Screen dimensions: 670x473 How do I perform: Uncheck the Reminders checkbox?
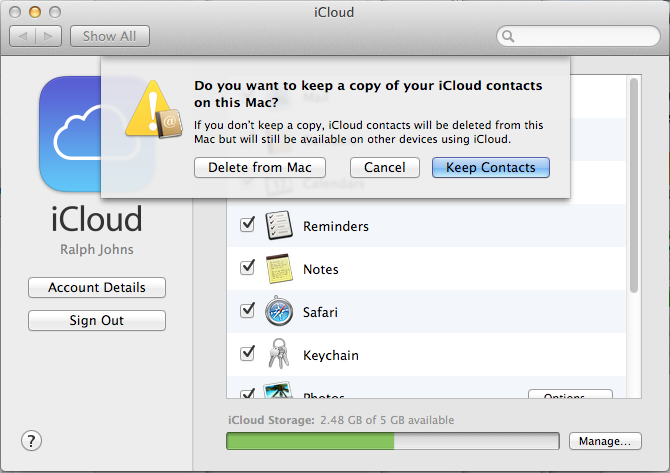[x=248, y=226]
